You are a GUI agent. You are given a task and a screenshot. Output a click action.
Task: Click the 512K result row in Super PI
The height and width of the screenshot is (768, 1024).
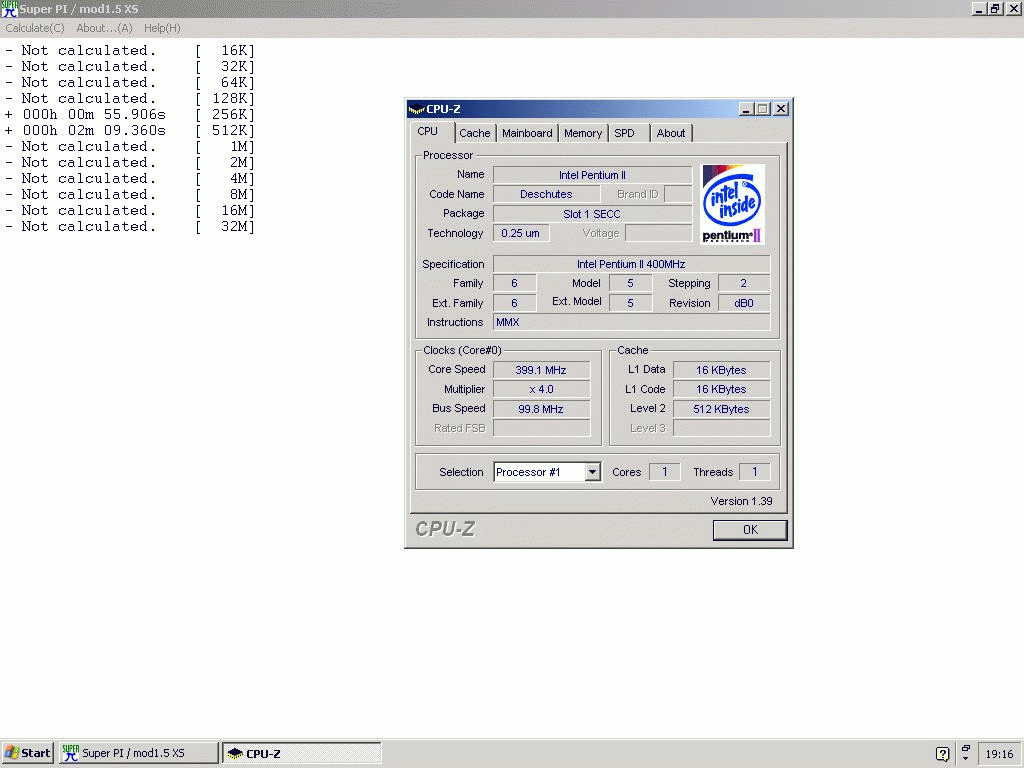[x=129, y=131]
